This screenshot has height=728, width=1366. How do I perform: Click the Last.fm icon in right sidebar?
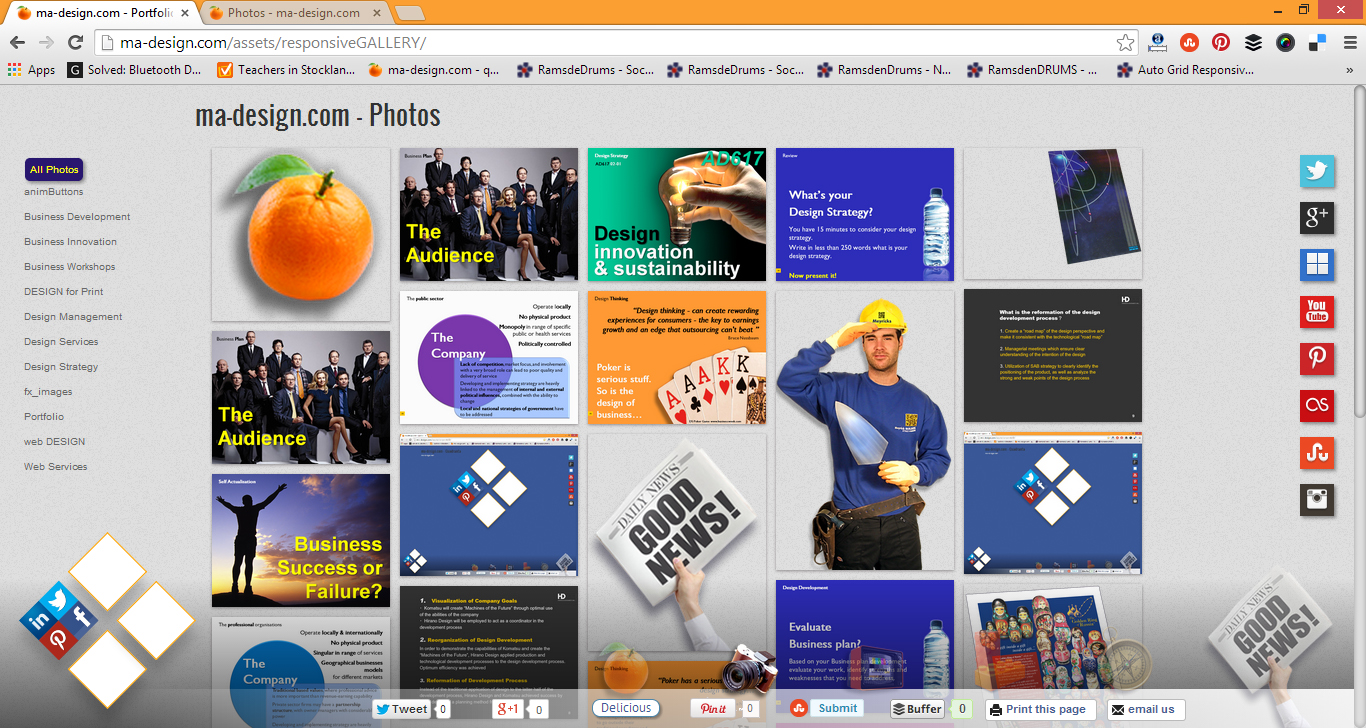(x=1316, y=405)
